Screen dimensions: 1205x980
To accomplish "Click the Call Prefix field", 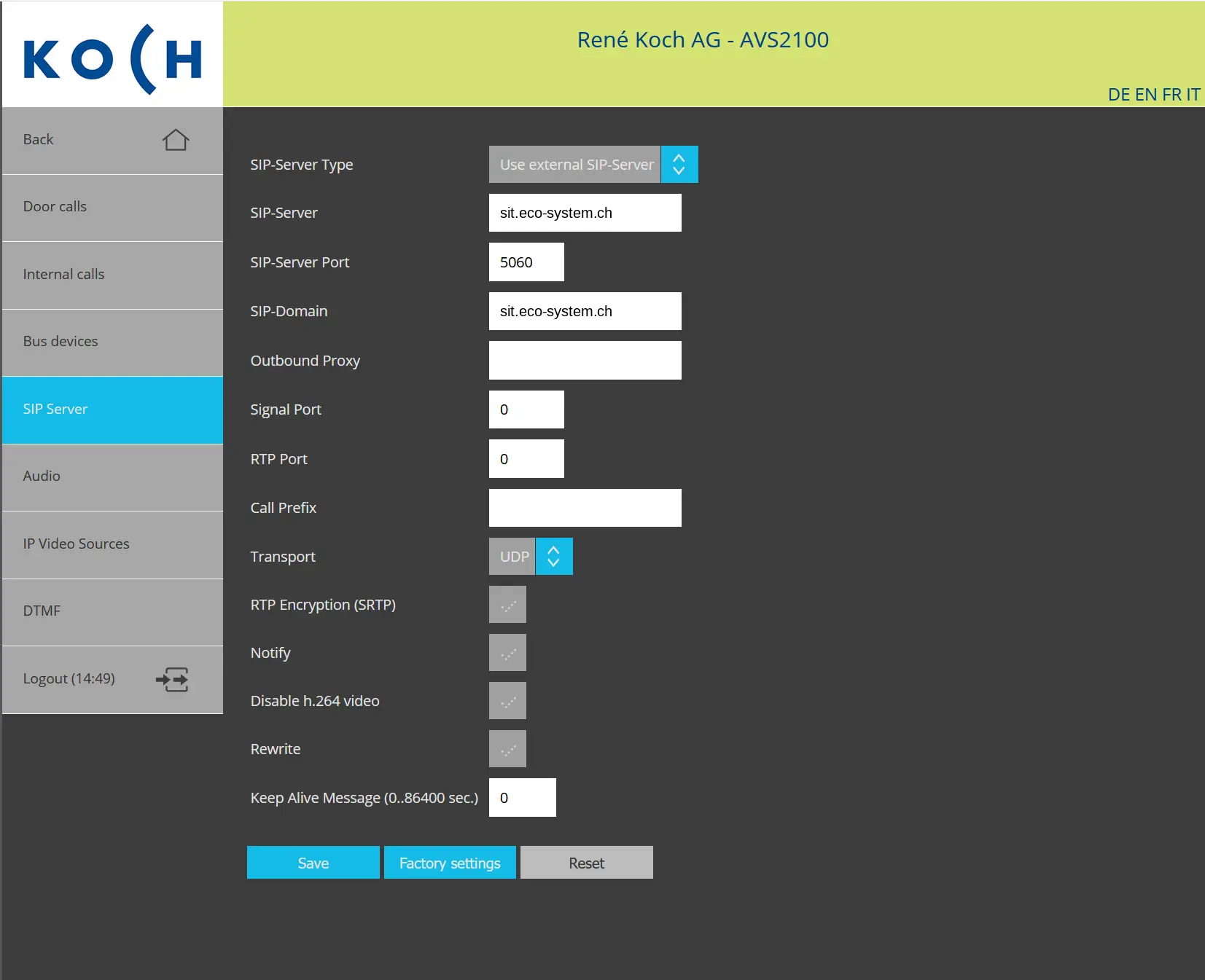I will click(585, 508).
